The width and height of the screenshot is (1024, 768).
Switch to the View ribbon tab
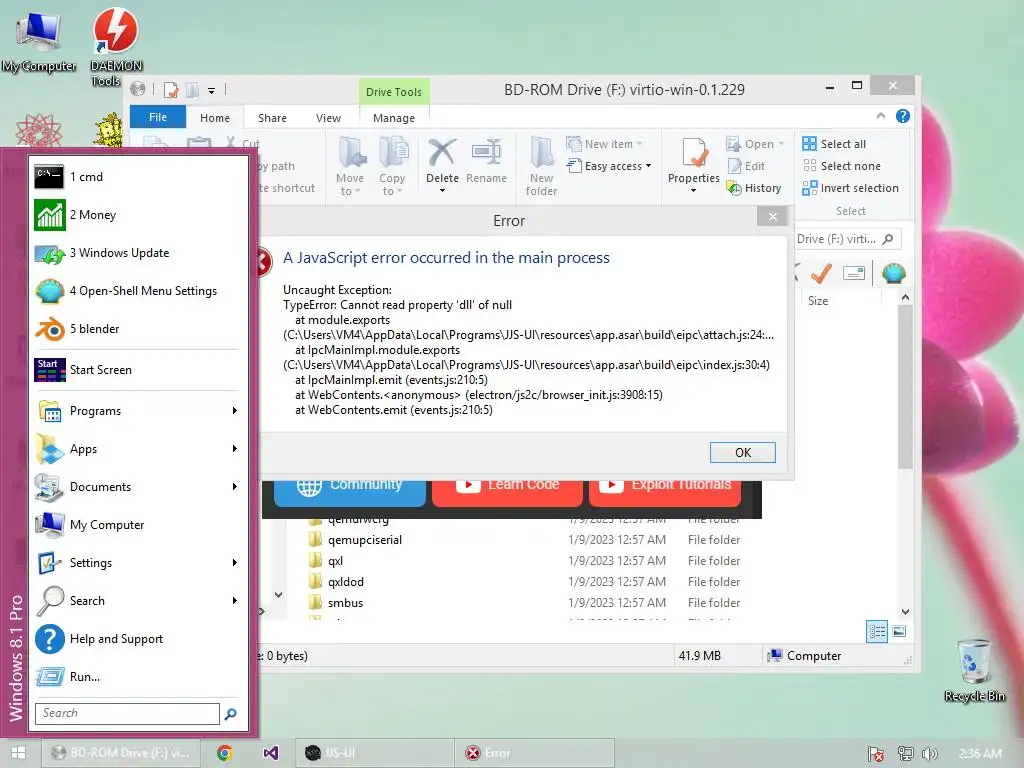328,118
